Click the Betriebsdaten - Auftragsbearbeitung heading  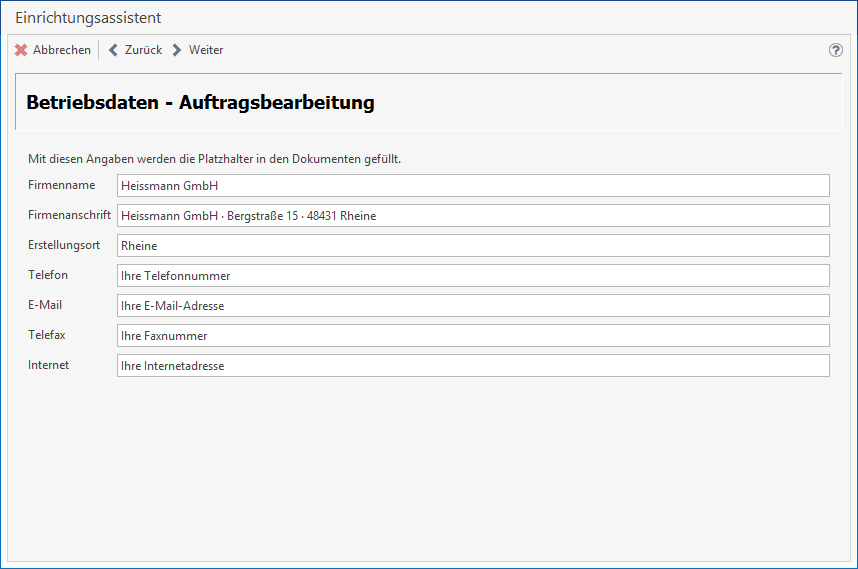[200, 102]
